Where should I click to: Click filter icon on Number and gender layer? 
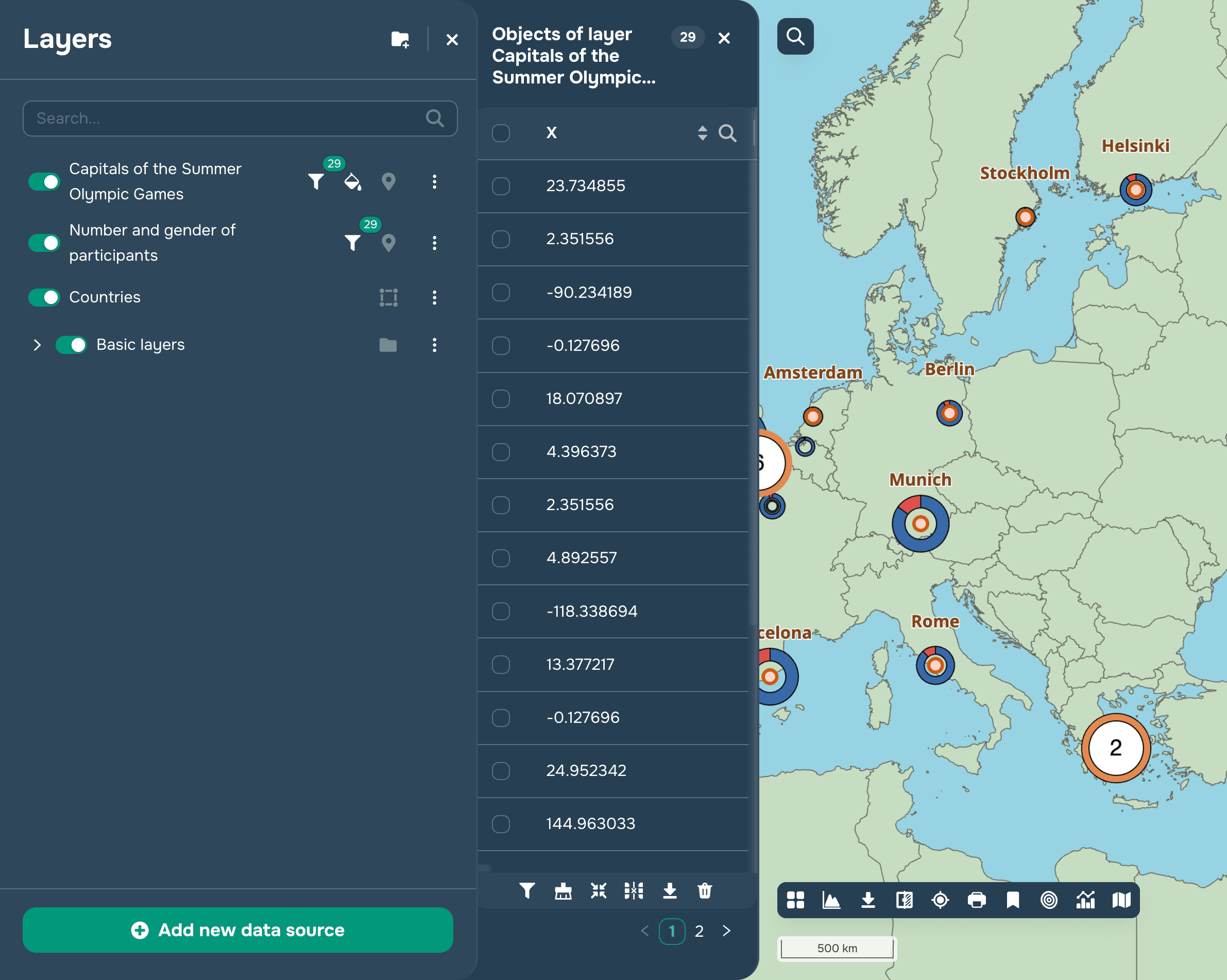352,243
